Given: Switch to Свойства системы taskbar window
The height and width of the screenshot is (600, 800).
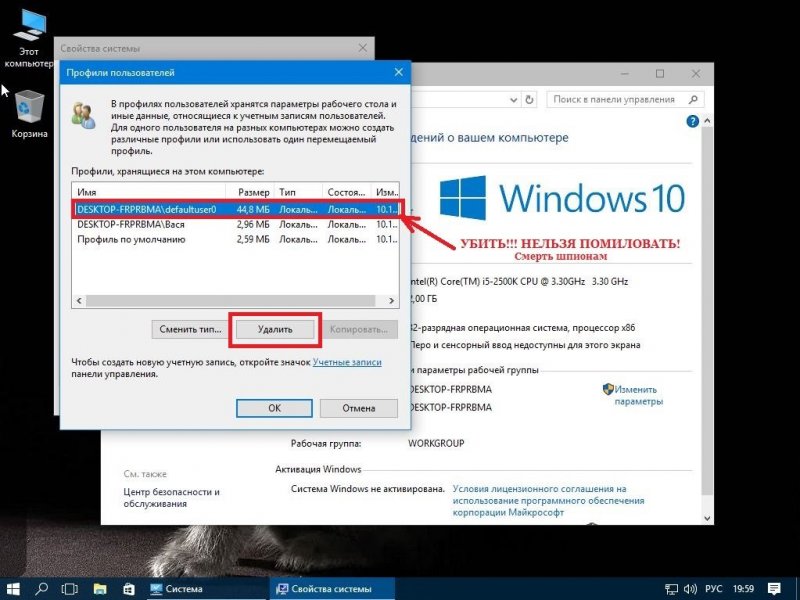Looking at the screenshot, I should pos(332,589).
